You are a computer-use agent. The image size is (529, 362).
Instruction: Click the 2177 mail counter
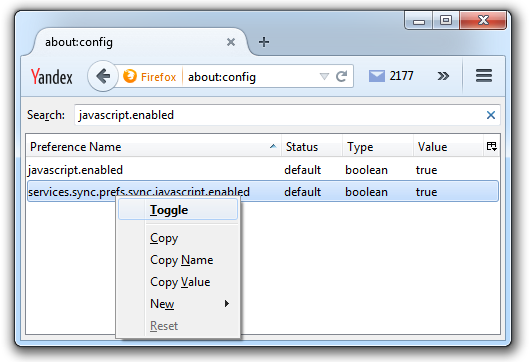tap(401, 76)
